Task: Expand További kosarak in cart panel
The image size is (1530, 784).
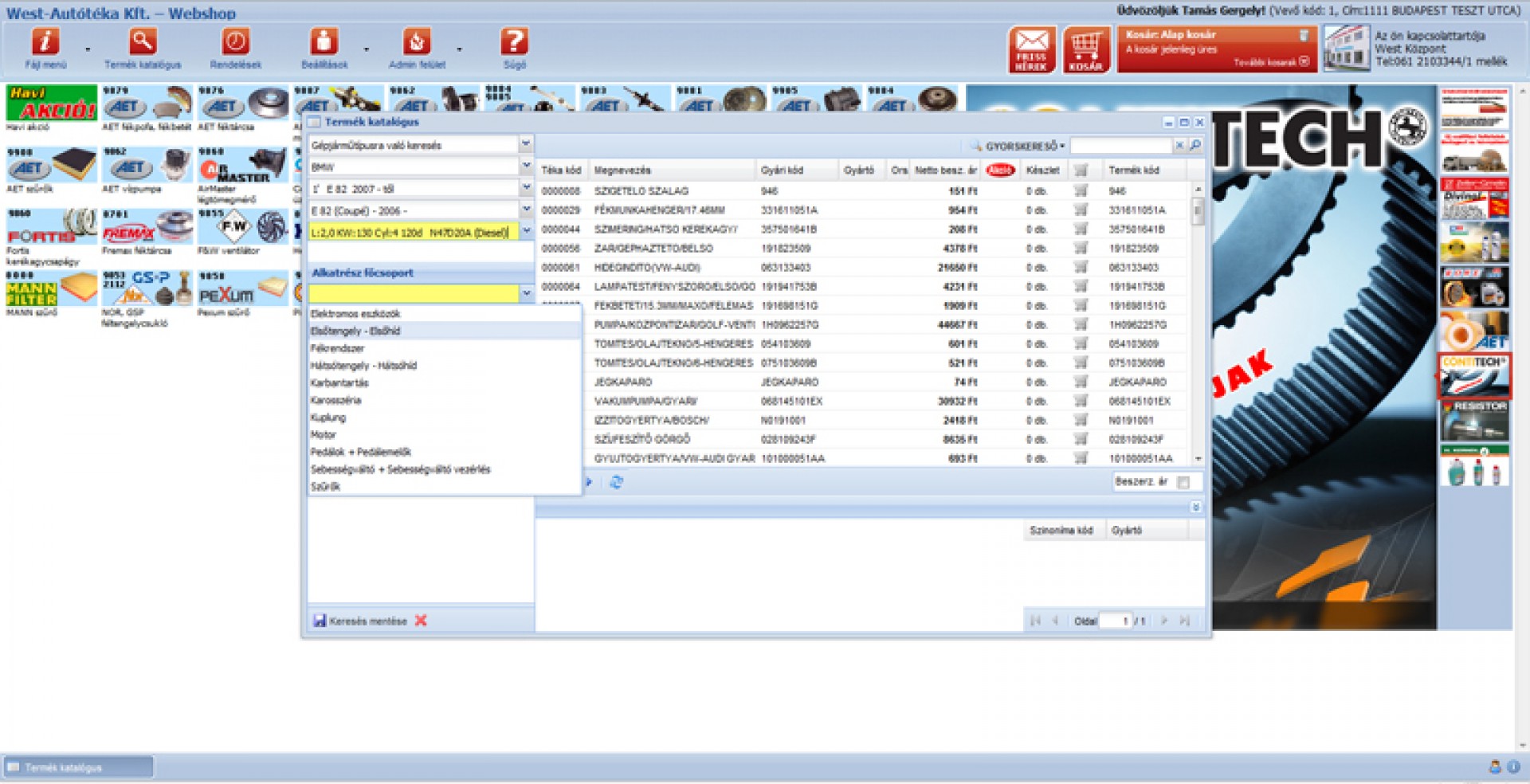Action: pos(1272,62)
